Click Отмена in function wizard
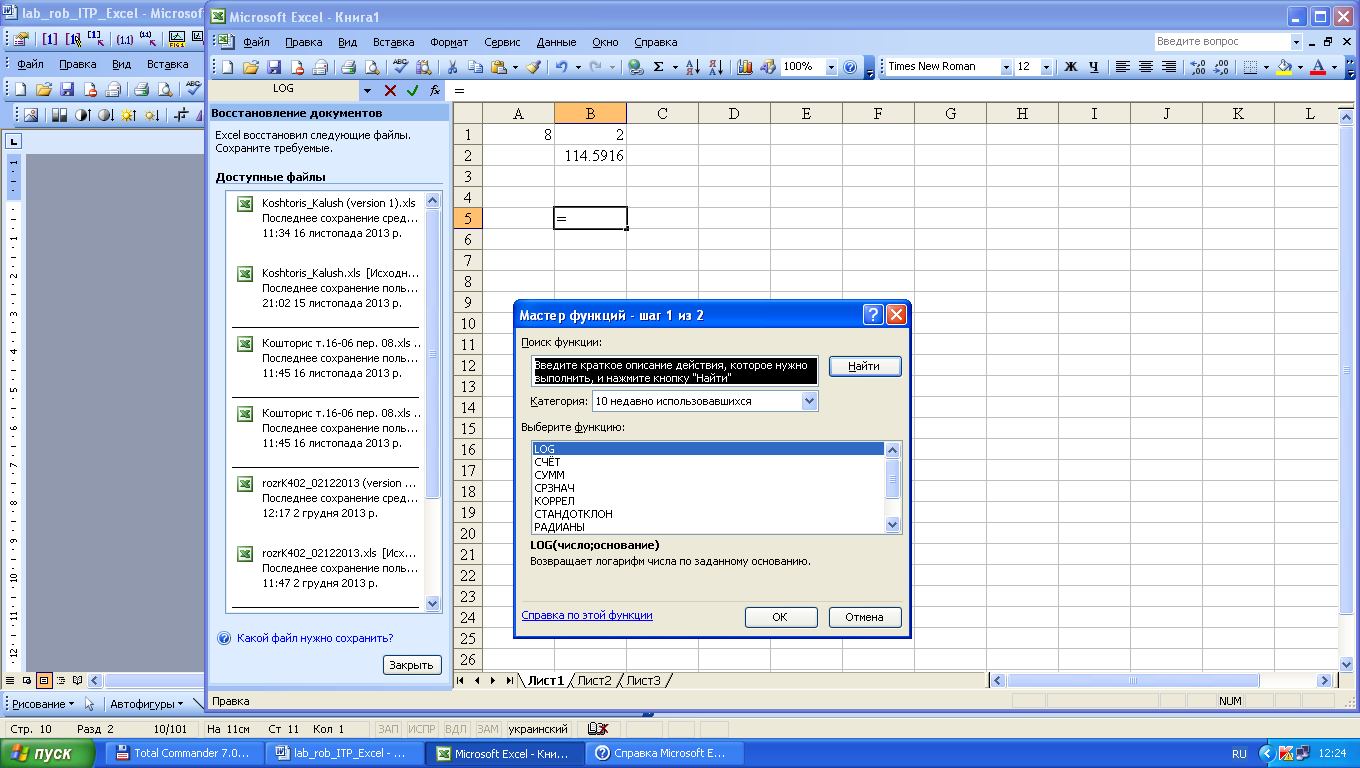This screenshot has height=768, width=1360. 865,617
